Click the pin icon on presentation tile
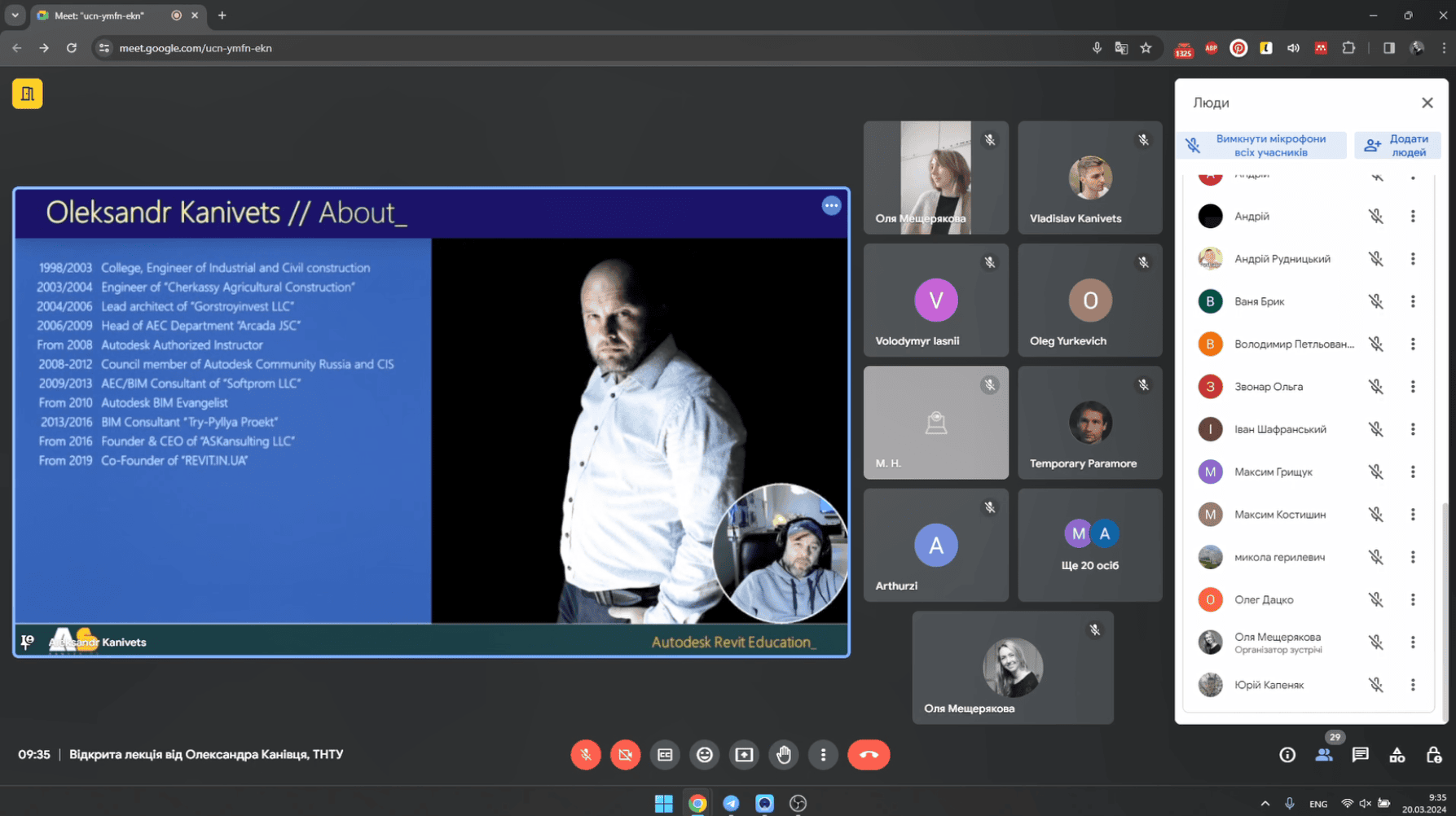 pyautogui.click(x=27, y=642)
